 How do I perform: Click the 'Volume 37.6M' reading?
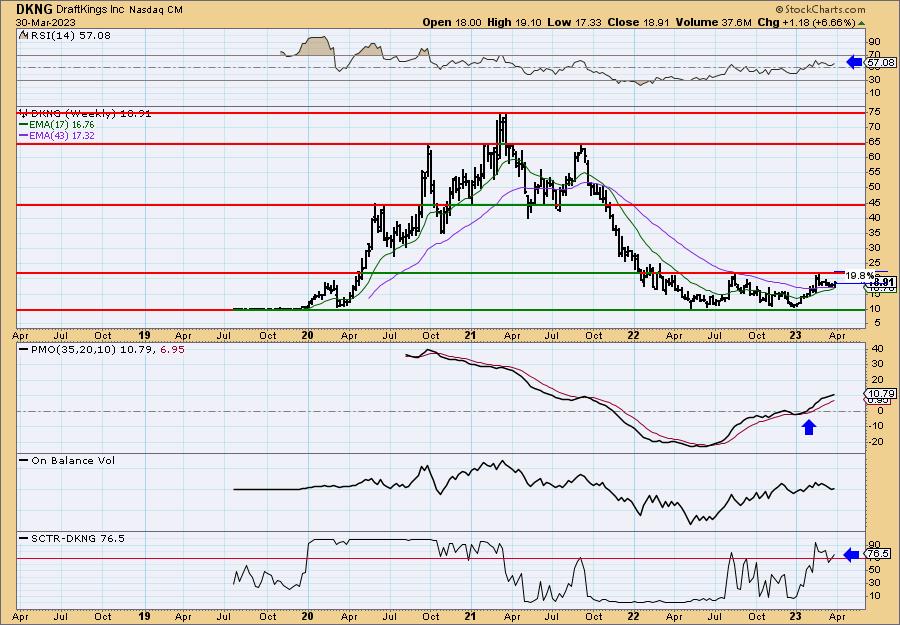tap(713, 22)
